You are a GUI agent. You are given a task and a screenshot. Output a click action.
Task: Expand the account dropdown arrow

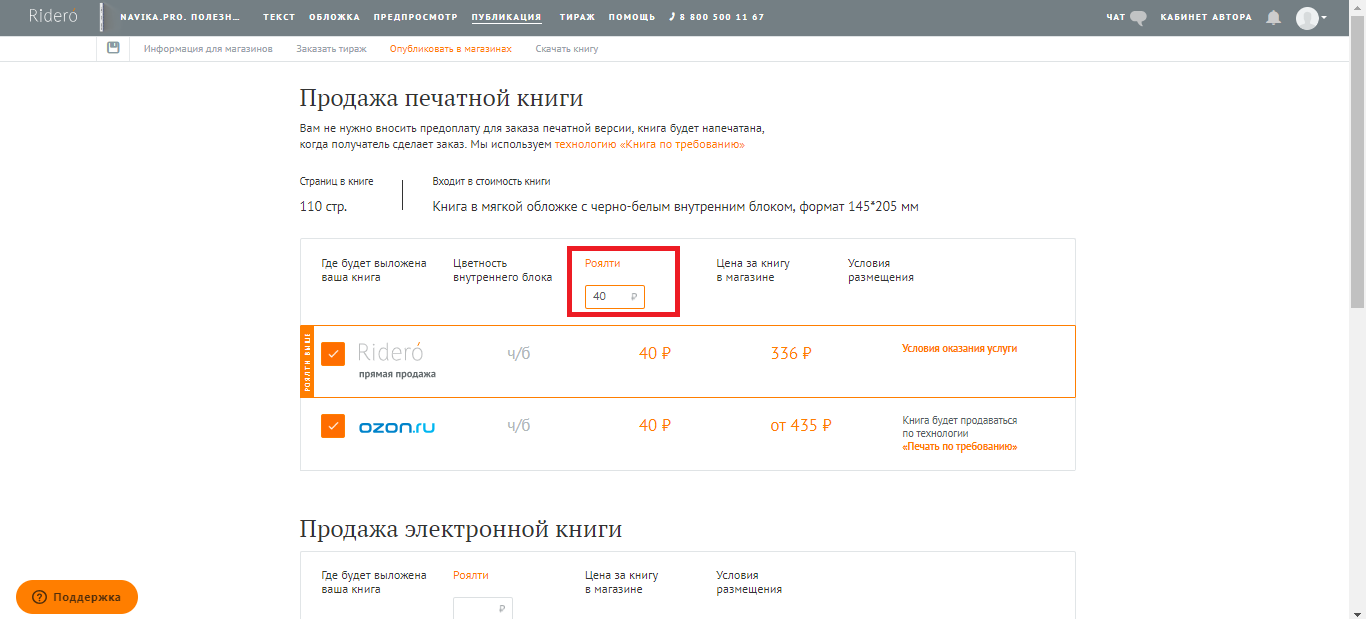(x=1324, y=17)
